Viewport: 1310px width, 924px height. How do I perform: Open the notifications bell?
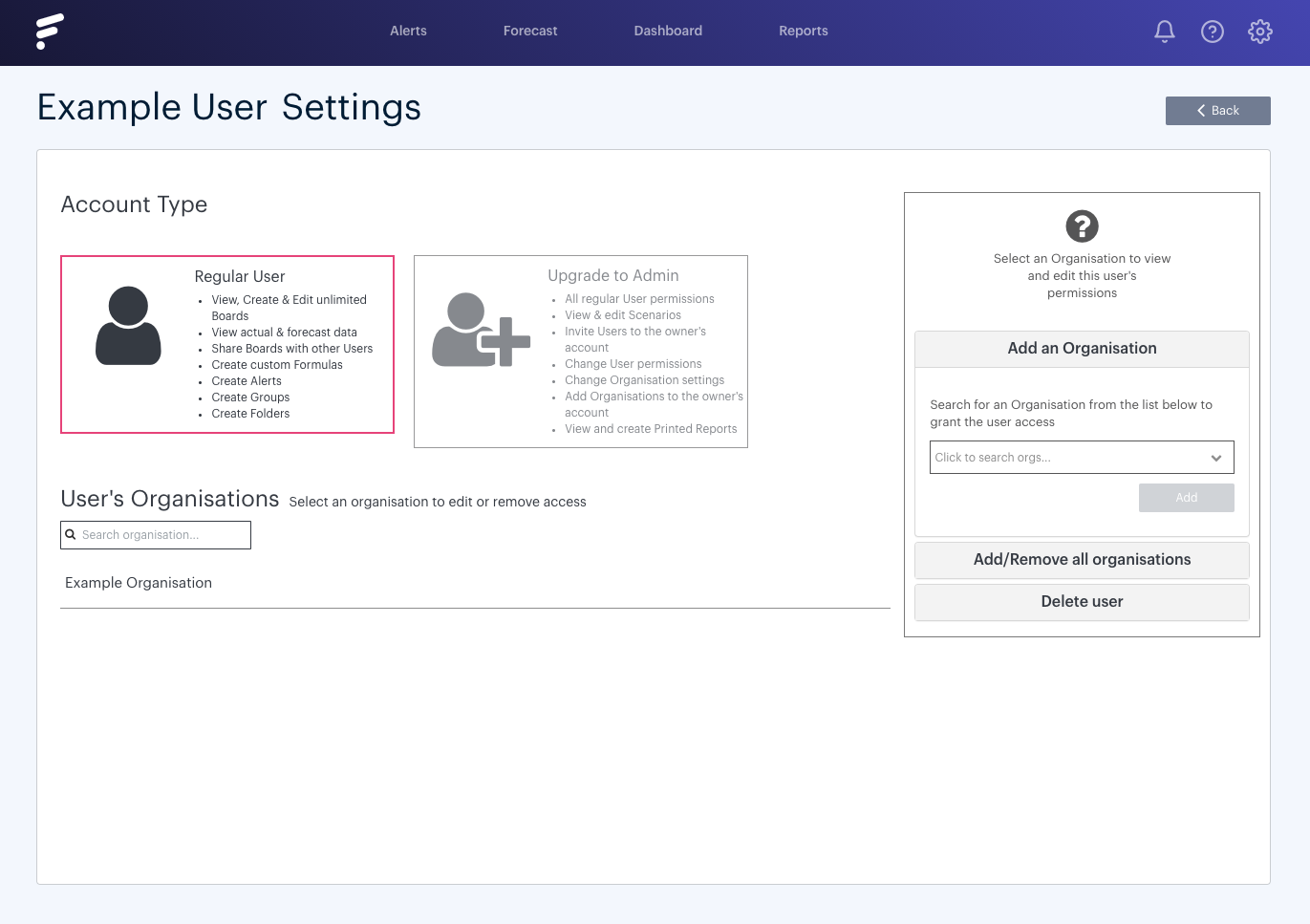pyautogui.click(x=1164, y=32)
